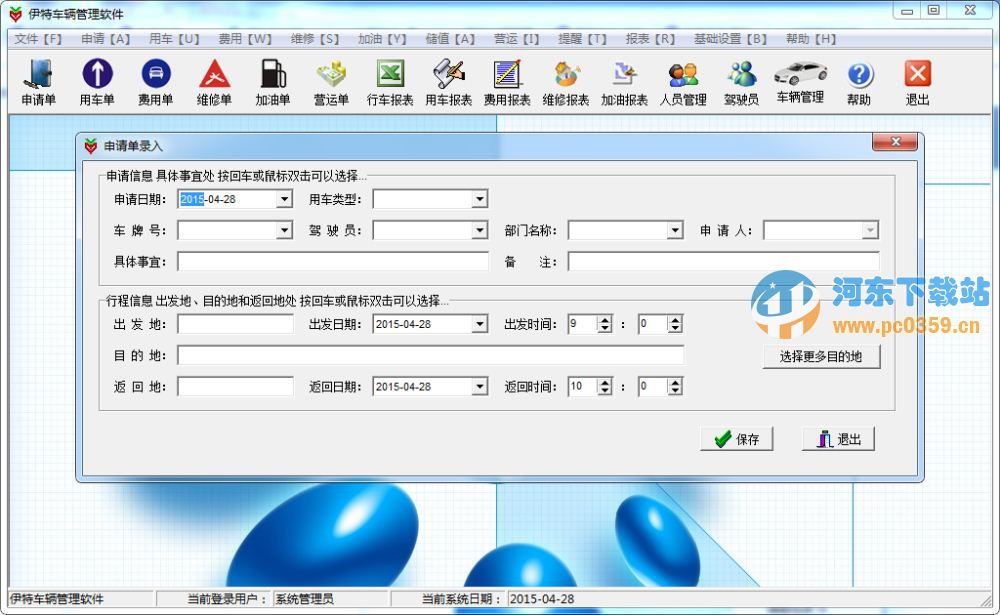Viewport: 1000px width, 615px height.
Task: Open the 维修单 tool
Action: click(x=215, y=80)
